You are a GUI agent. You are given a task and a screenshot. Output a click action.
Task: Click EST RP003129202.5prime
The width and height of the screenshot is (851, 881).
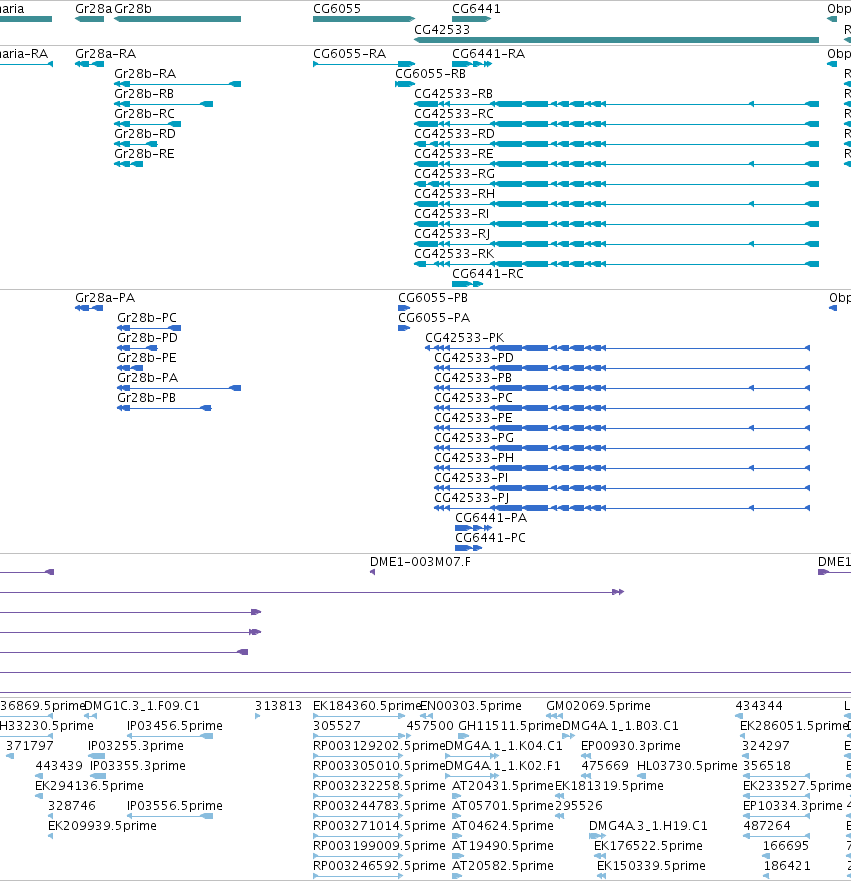coord(357,756)
